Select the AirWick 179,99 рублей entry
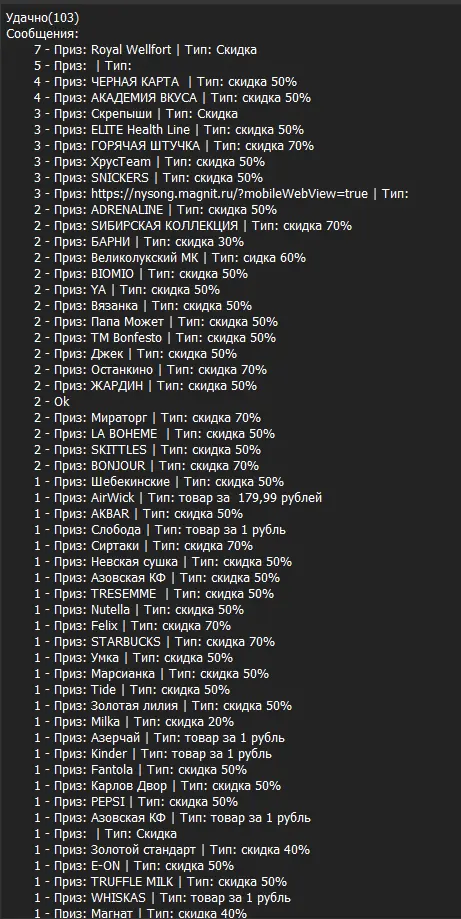Viewport: 461px width, 919px height. [x=178, y=498]
